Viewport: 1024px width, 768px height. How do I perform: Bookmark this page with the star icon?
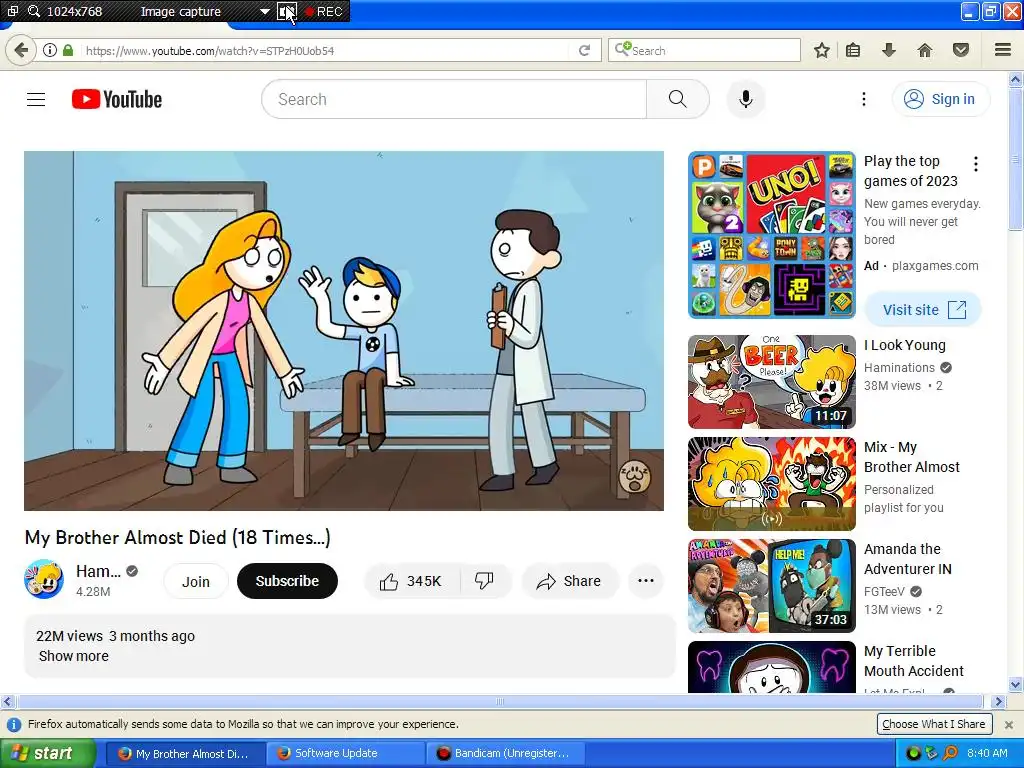click(x=822, y=50)
